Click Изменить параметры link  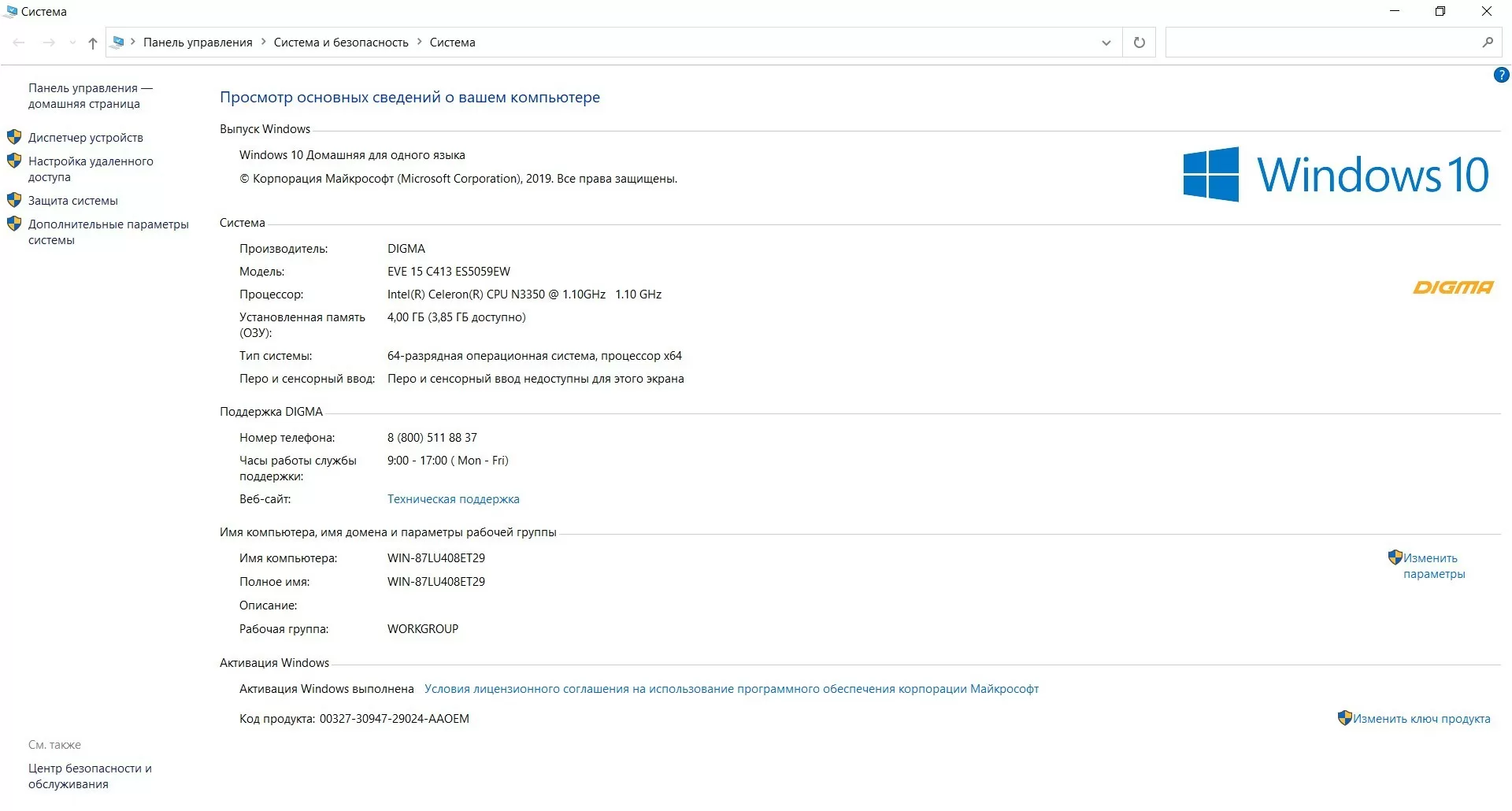[x=1434, y=566]
